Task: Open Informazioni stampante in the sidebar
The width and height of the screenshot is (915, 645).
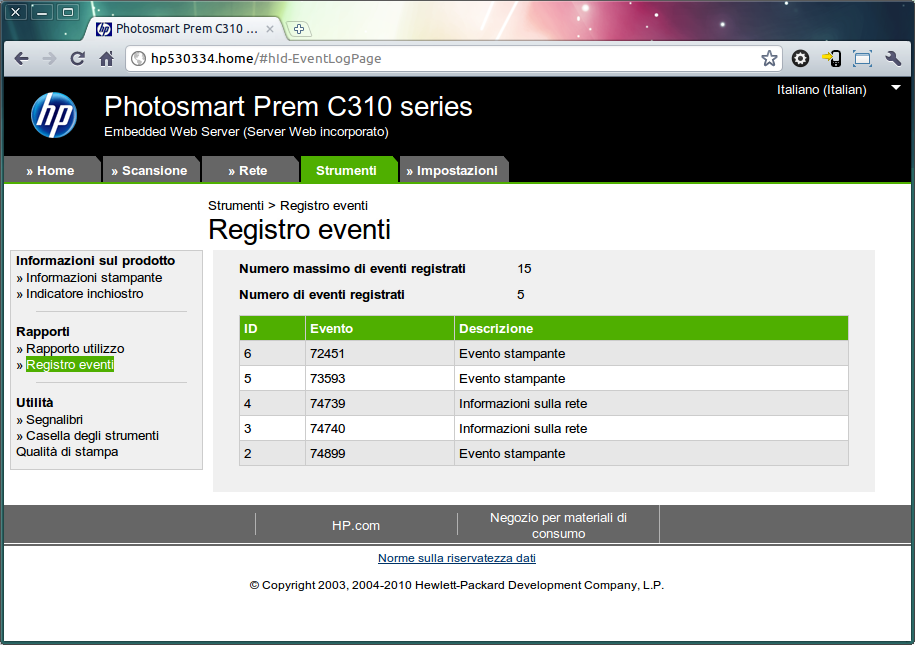Action: [x=94, y=278]
